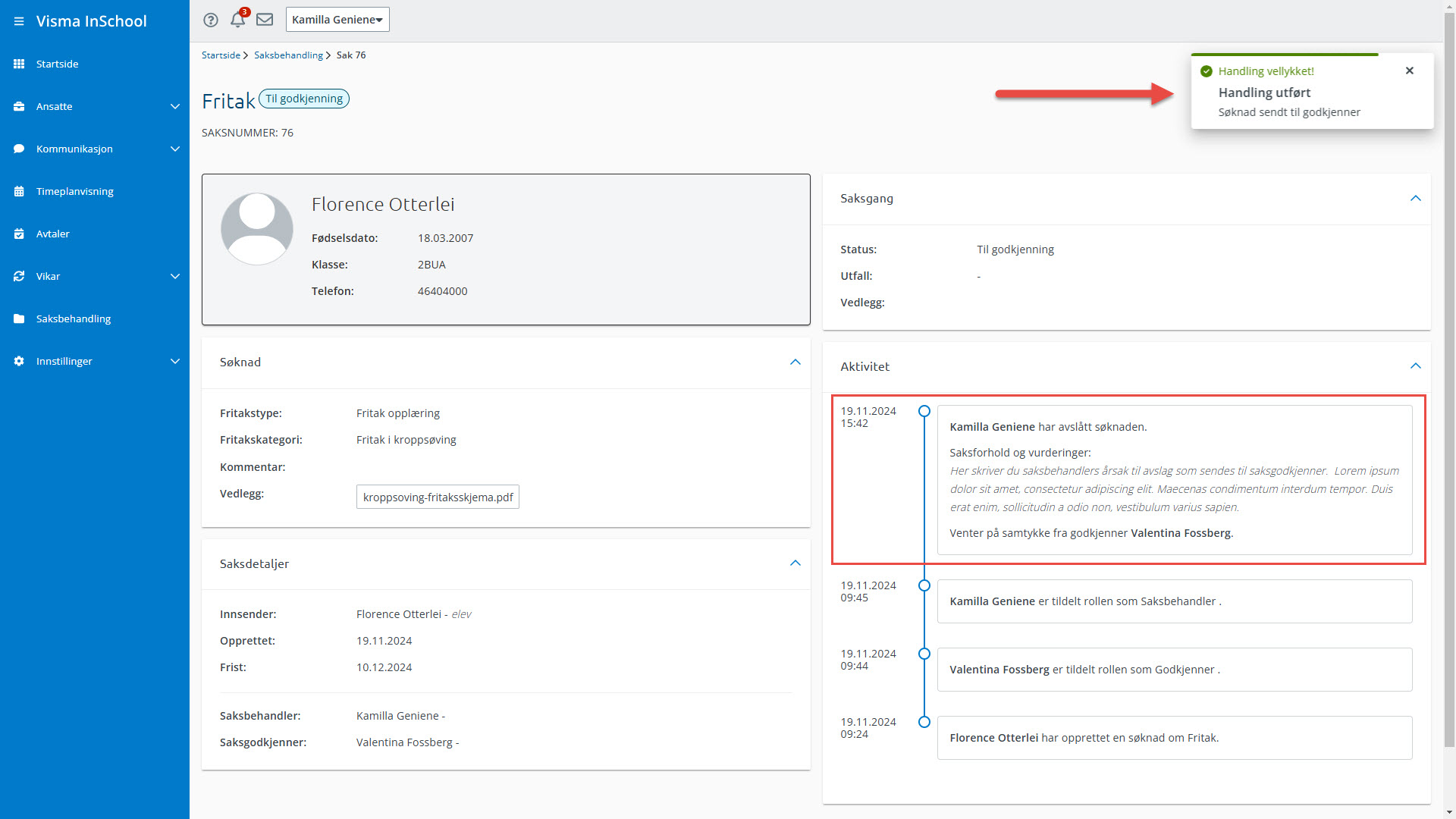Collapse the Aktivitet panel
Viewport: 1456px width, 819px height.
(1415, 366)
